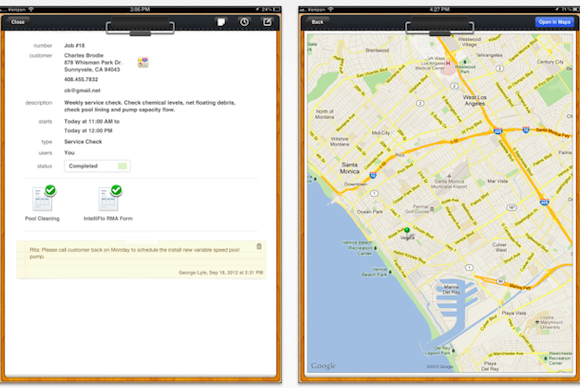Tap the Google logo on the map
Image resolution: width=580 pixels, height=388 pixels.
click(x=323, y=366)
